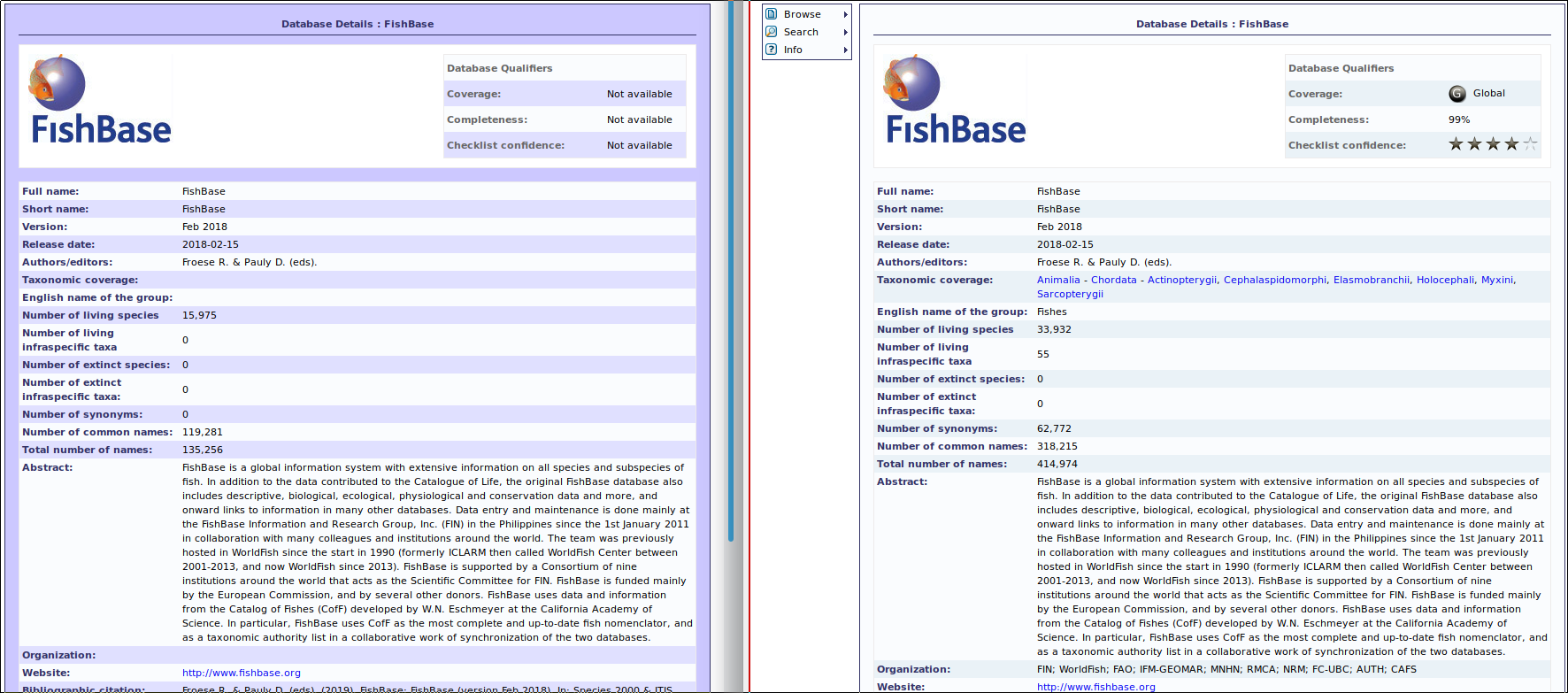The height and width of the screenshot is (693, 1568).
Task: Open the Info menu
Action: tap(807, 50)
